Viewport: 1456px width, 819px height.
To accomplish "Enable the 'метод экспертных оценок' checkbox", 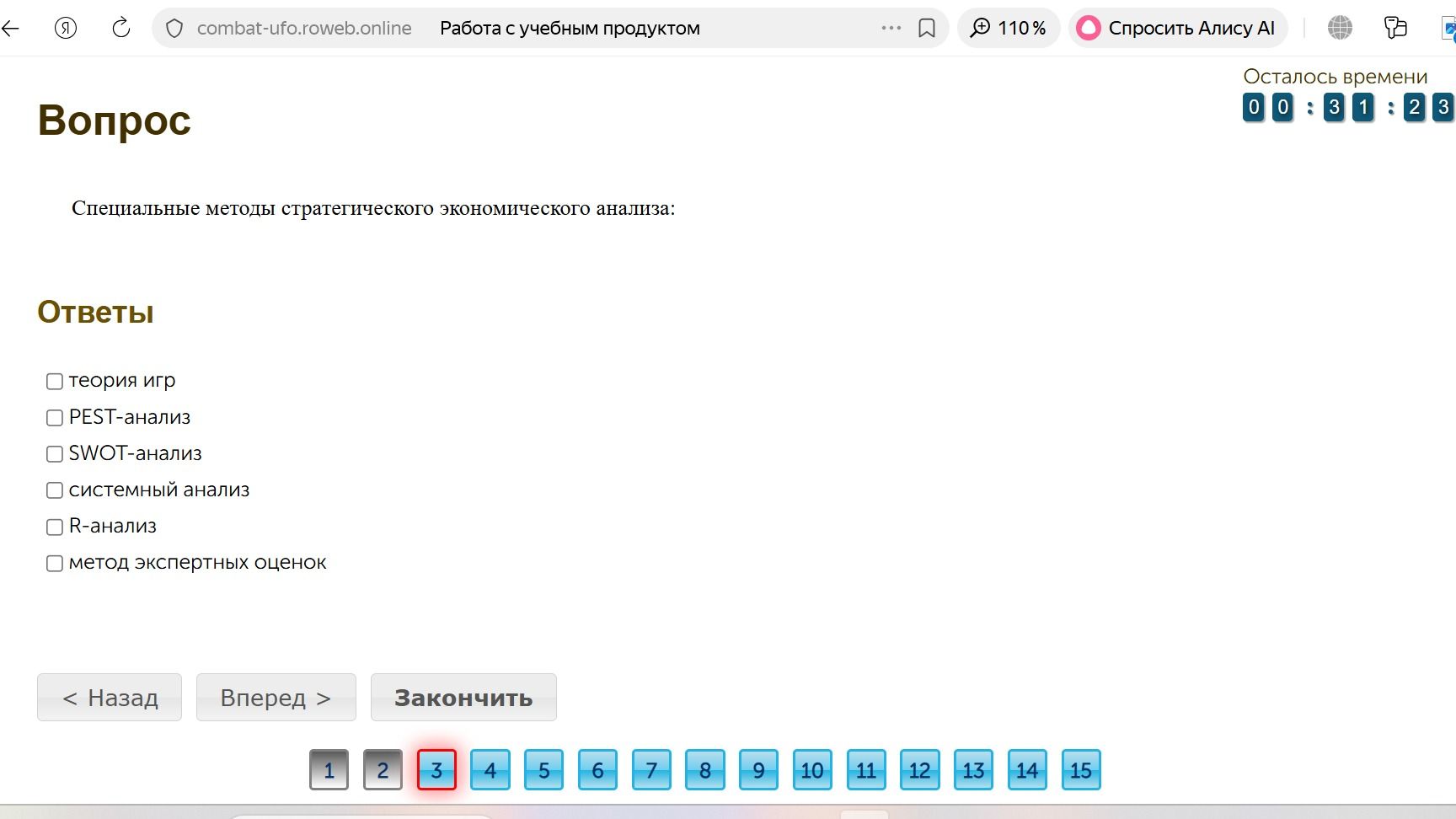I will (55, 564).
